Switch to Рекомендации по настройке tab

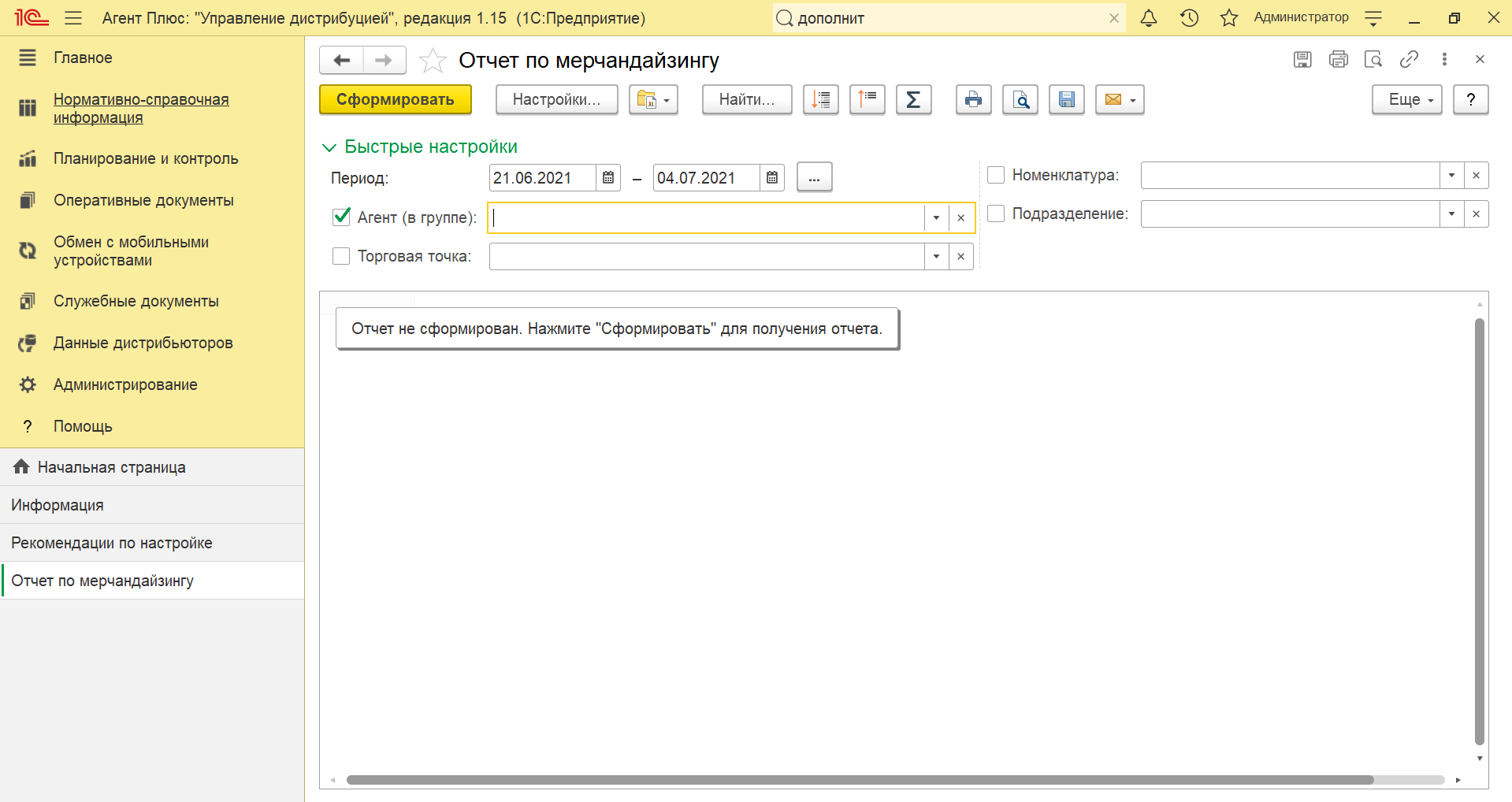tap(152, 543)
